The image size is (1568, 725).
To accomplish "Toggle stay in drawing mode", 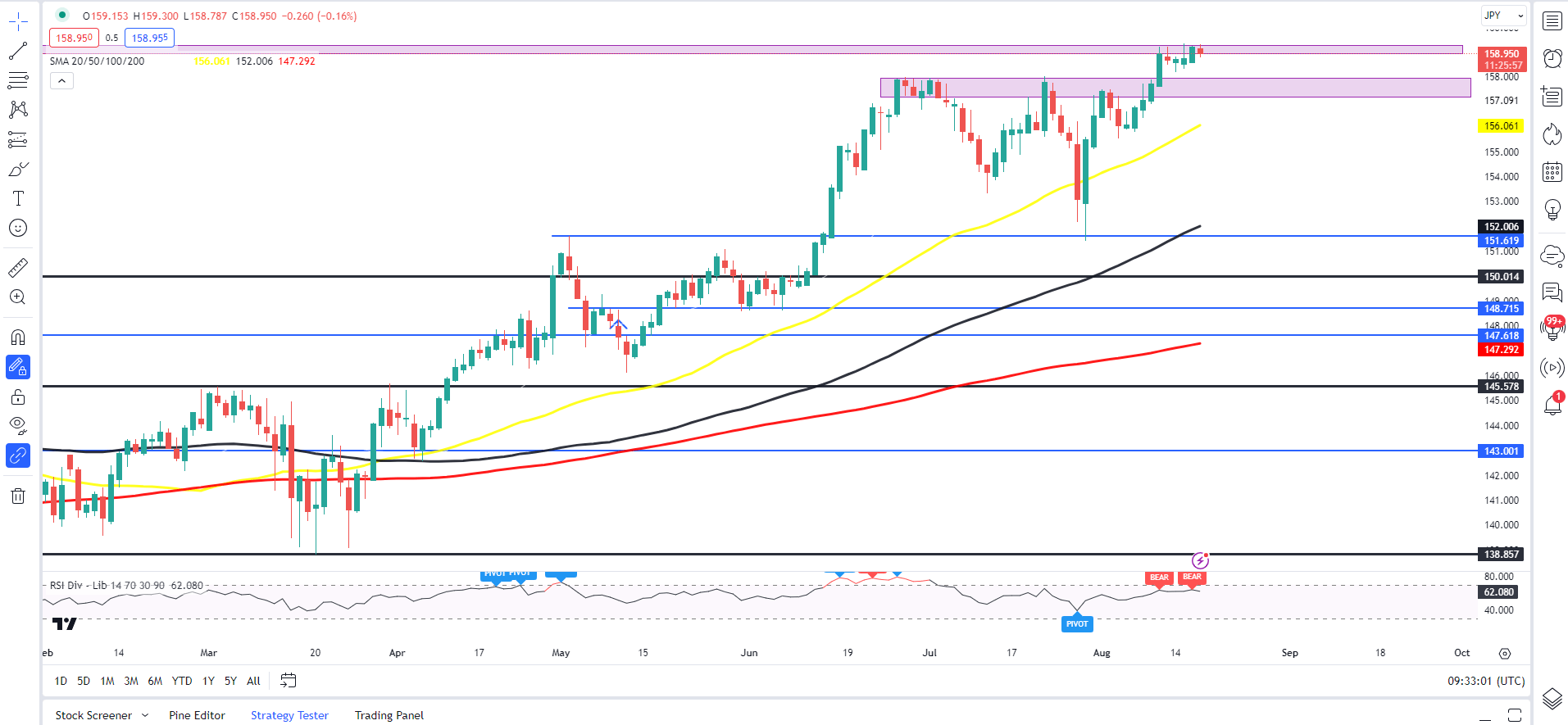I will coord(18,367).
